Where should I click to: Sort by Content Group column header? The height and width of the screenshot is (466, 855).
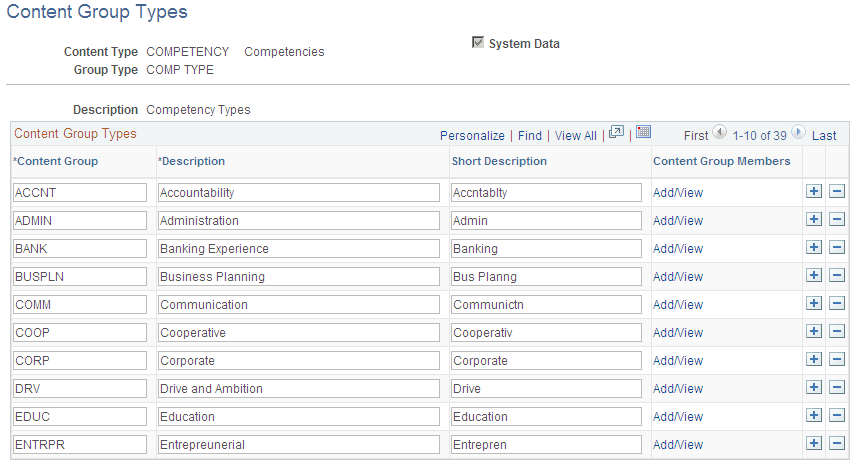click(x=57, y=161)
